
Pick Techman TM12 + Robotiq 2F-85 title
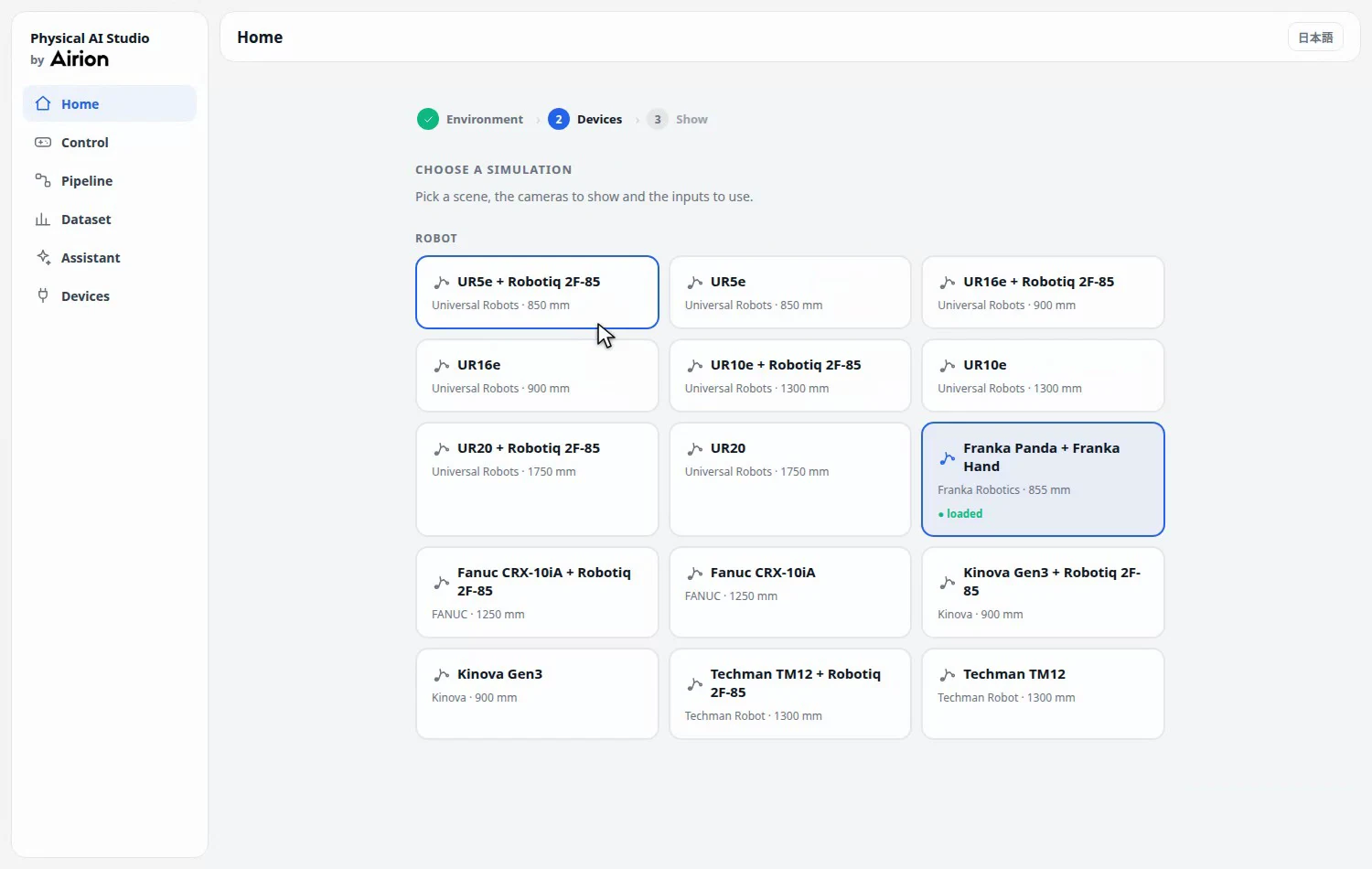click(x=796, y=683)
